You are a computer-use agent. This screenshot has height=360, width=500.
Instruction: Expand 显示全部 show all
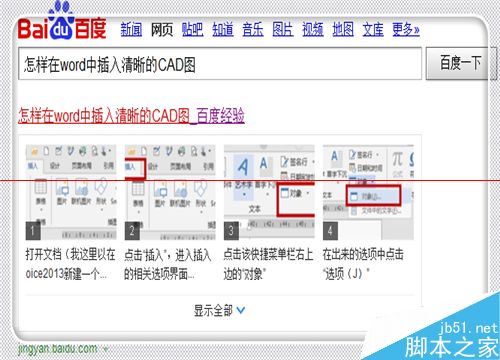[219, 311]
